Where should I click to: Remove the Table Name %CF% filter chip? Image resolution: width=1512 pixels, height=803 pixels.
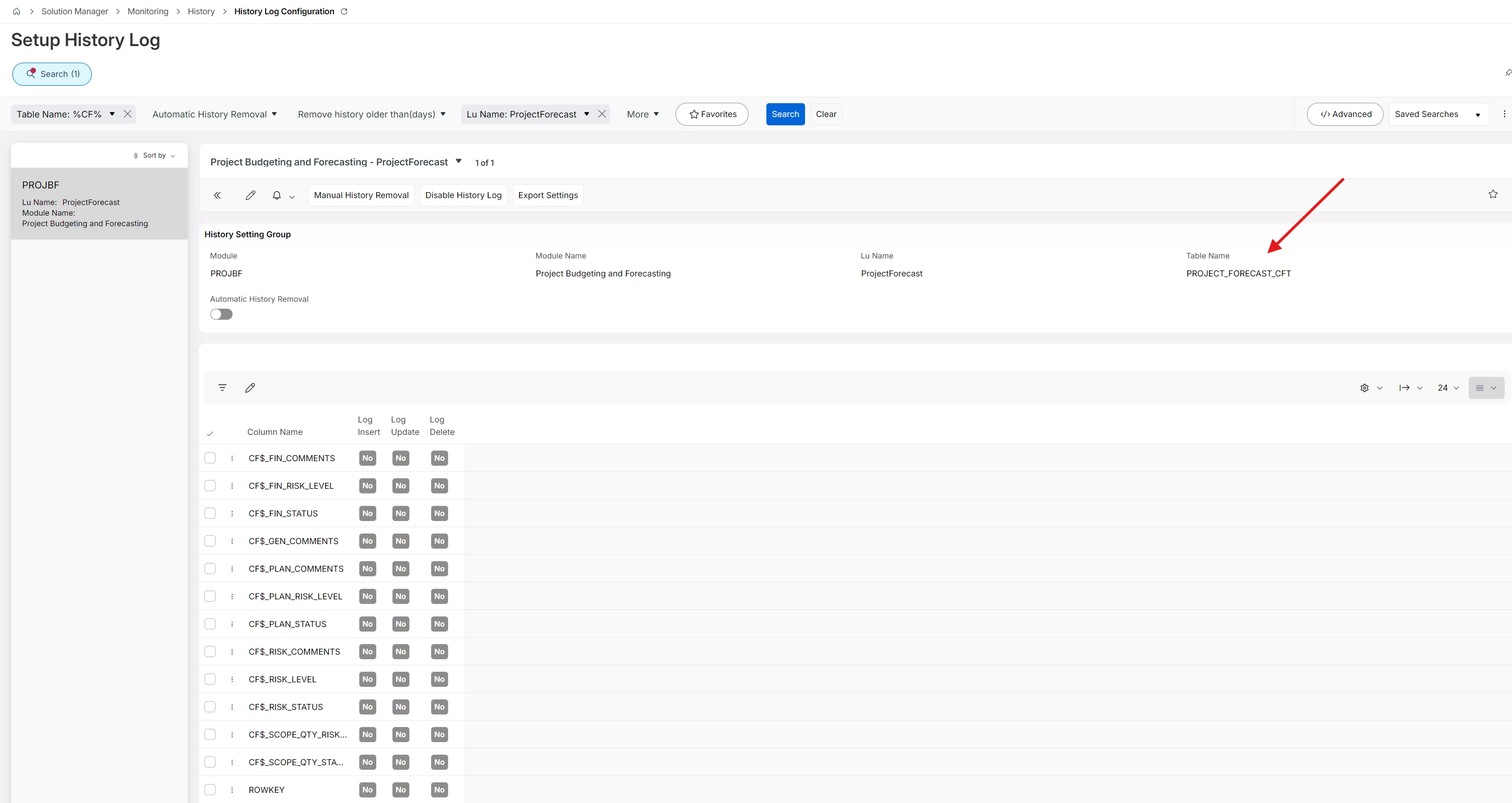[x=128, y=114]
